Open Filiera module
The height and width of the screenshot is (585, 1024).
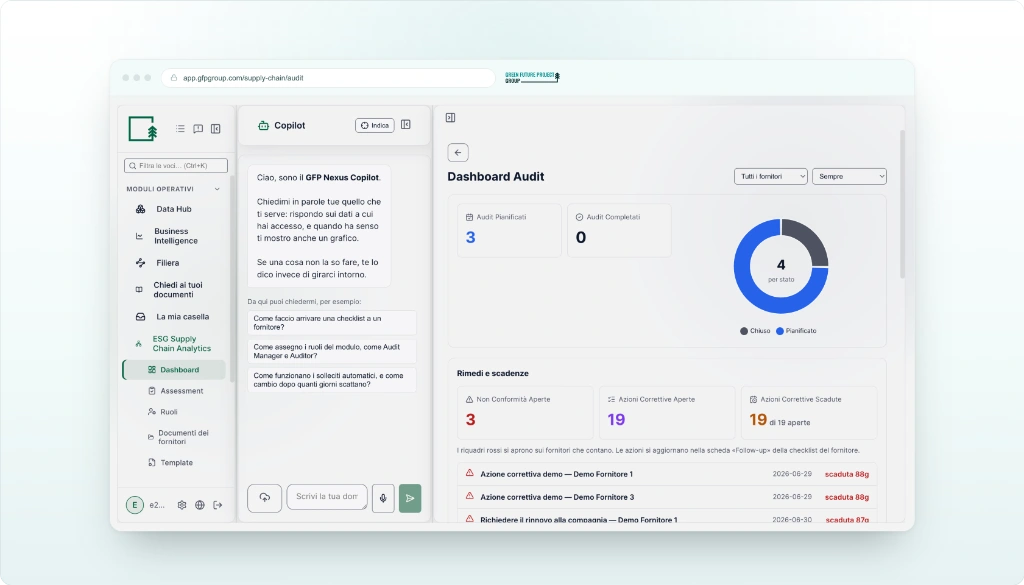click(174, 263)
